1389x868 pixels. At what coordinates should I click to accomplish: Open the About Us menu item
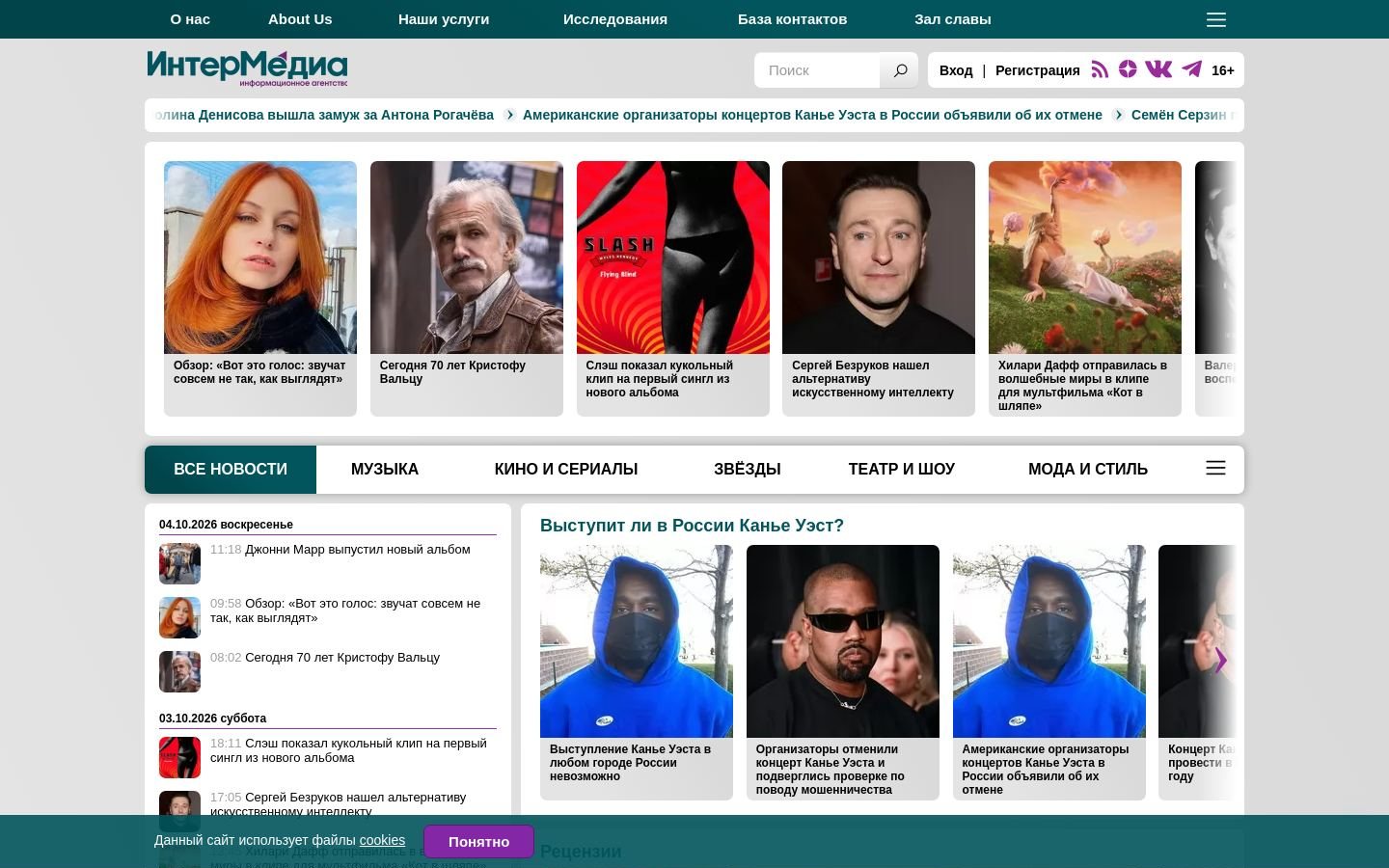pos(300,19)
